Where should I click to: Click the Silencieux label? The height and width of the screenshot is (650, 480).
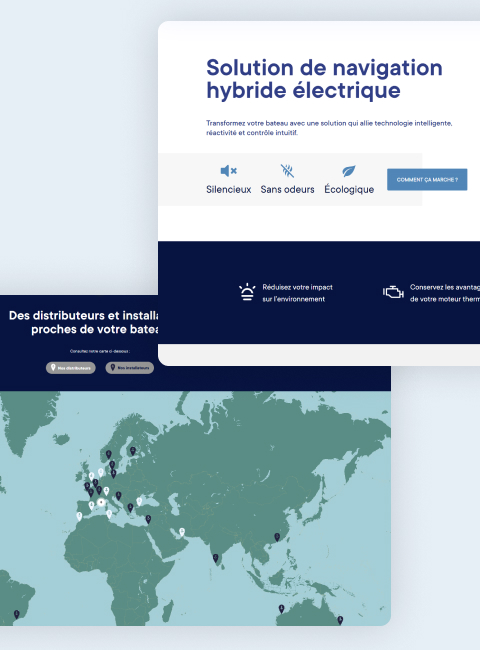[229, 189]
